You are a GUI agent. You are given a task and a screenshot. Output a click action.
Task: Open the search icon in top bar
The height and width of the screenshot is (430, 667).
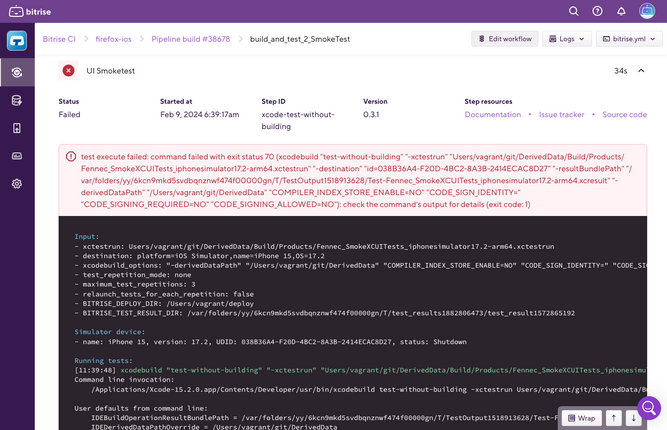[x=573, y=11]
